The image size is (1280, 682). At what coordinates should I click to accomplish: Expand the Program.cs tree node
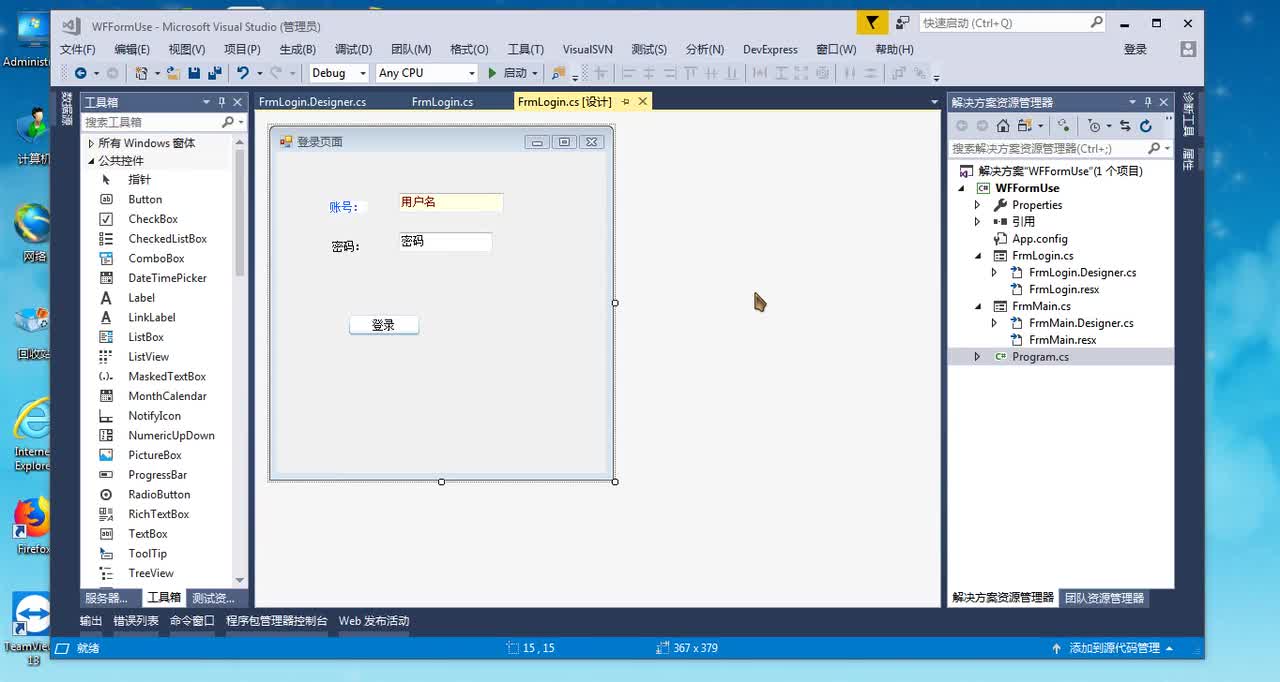978,357
